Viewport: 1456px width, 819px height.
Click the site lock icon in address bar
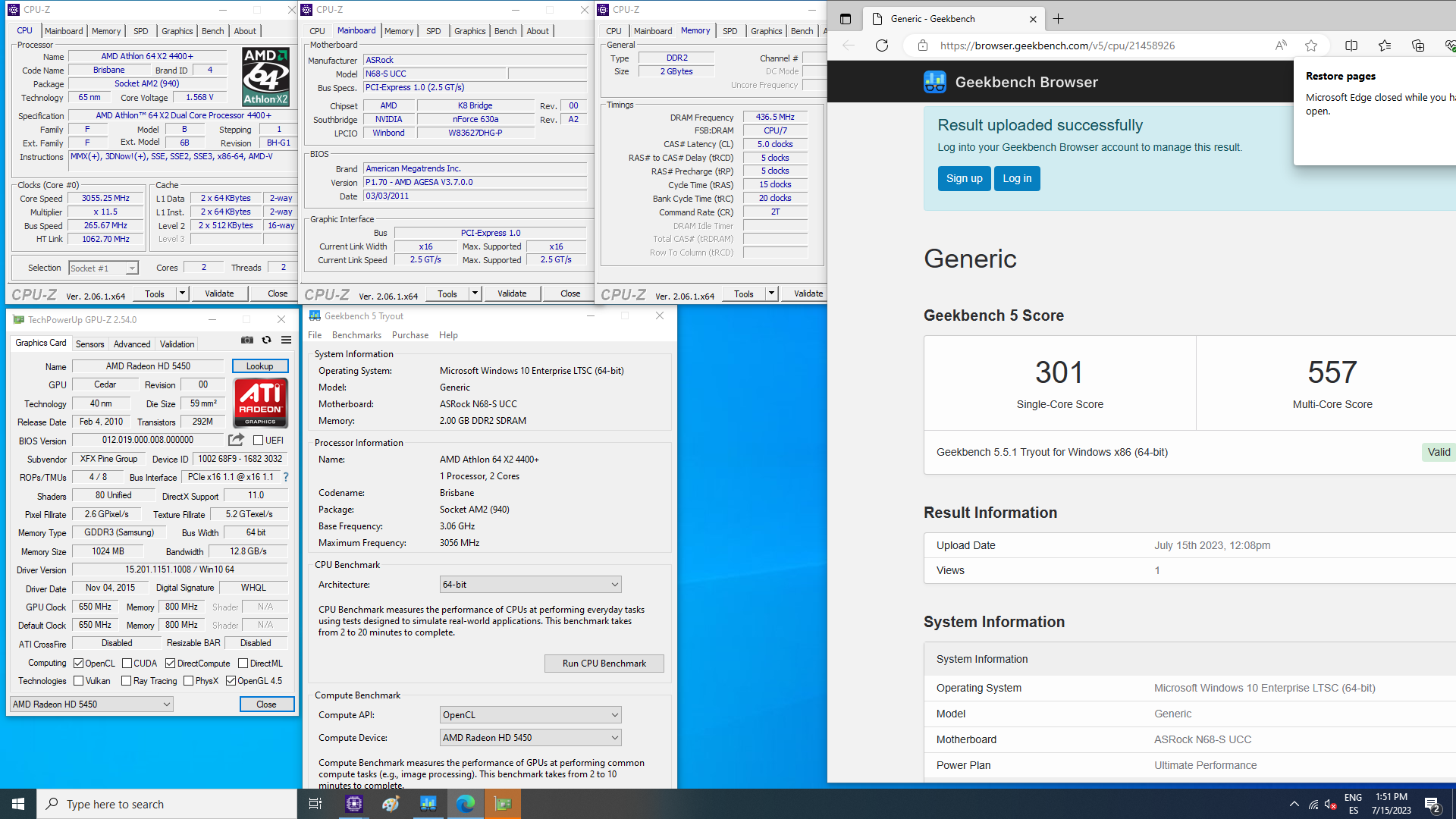click(x=923, y=45)
